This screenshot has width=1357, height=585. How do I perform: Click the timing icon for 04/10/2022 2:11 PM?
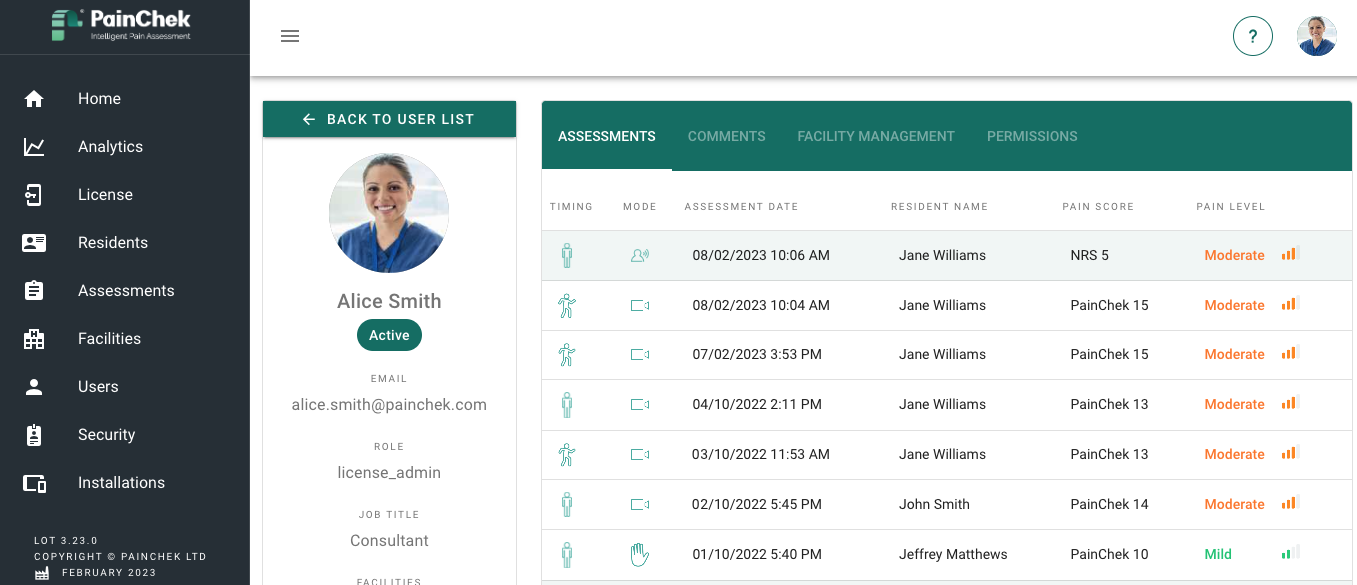tap(567, 404)
